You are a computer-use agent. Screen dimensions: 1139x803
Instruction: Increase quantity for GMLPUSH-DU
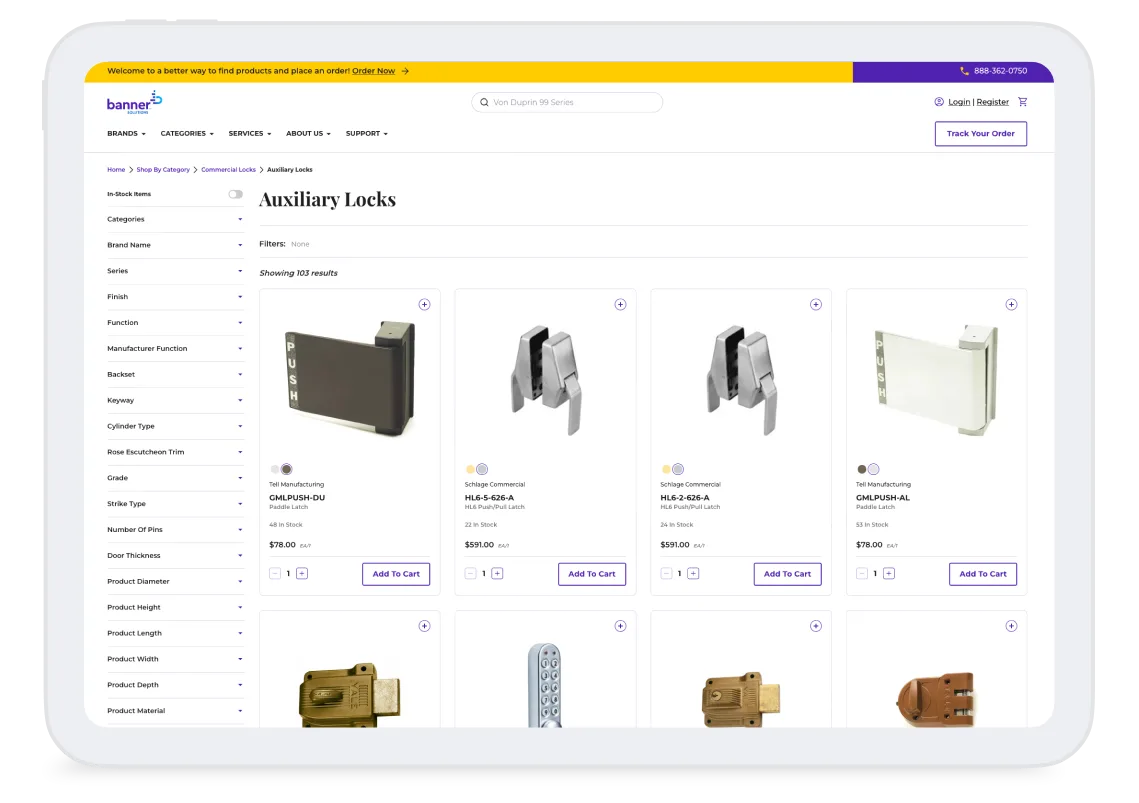click(302, 573)
